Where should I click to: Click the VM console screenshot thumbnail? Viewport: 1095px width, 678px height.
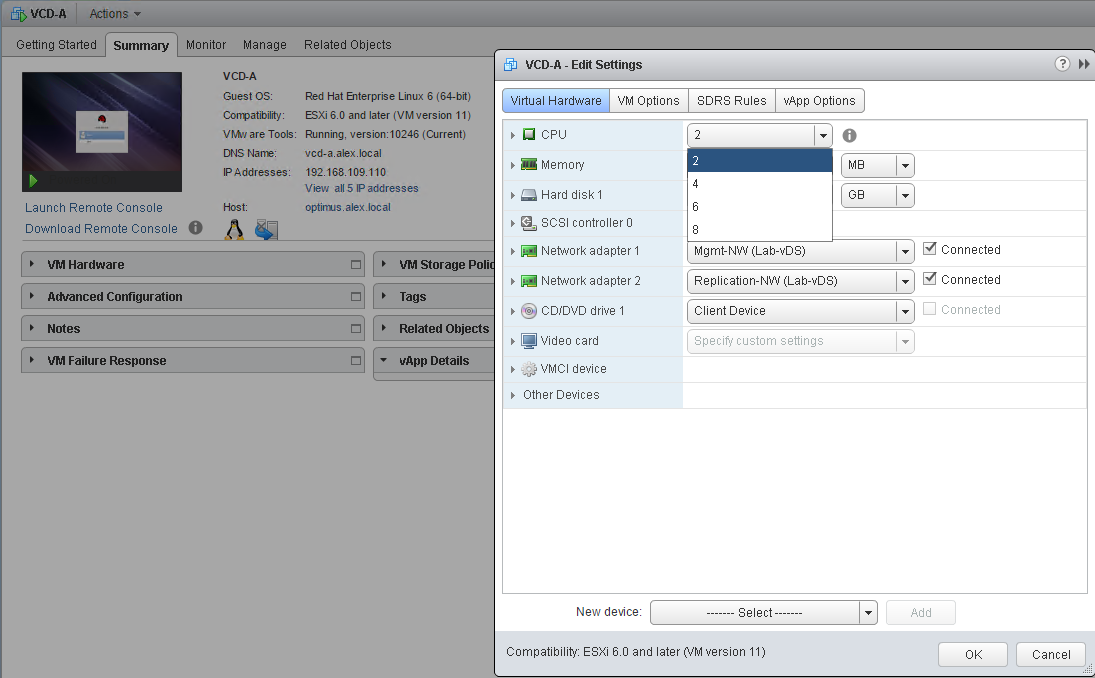(102, 125)
